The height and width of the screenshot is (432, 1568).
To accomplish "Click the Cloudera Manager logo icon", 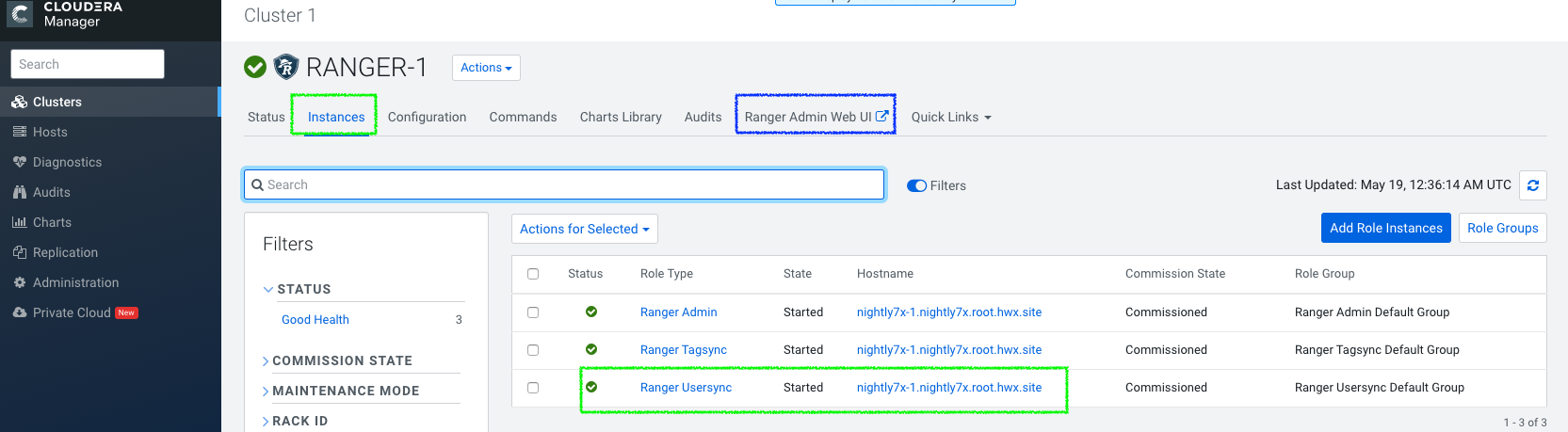I will [x=20, y=14].
